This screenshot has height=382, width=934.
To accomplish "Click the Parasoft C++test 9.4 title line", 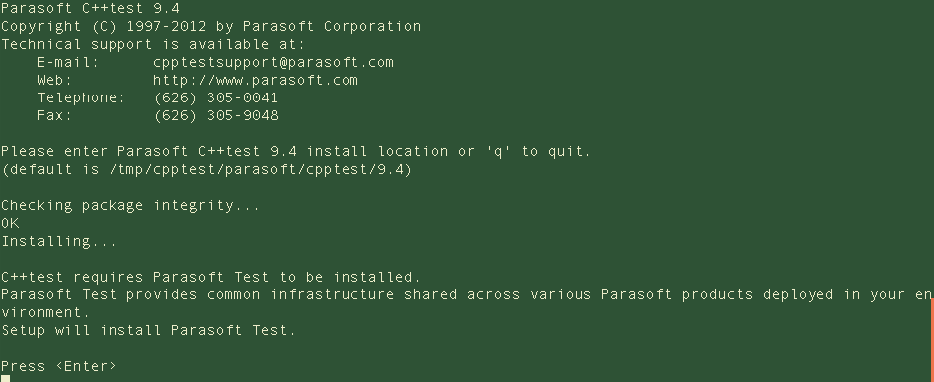I will (x=91, y=8).
